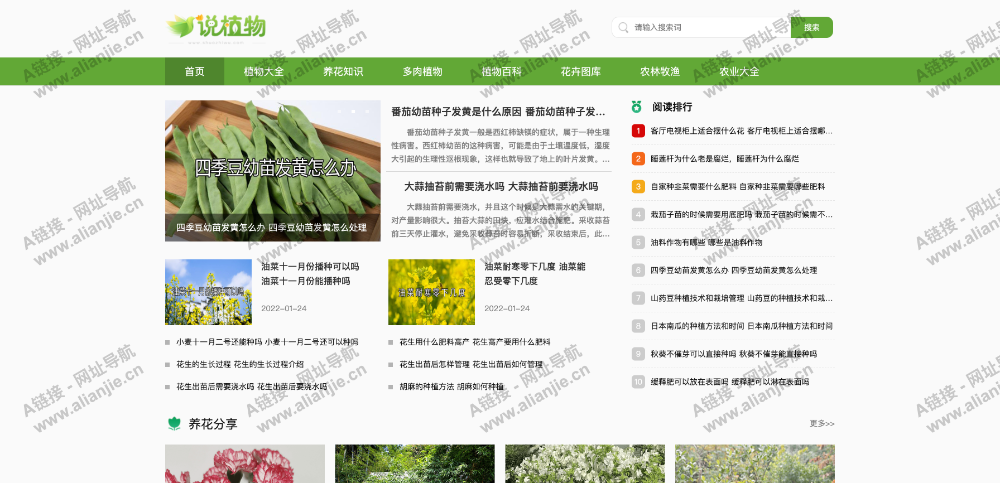Click the 更多>> link in 养花分享

point(821,424)
